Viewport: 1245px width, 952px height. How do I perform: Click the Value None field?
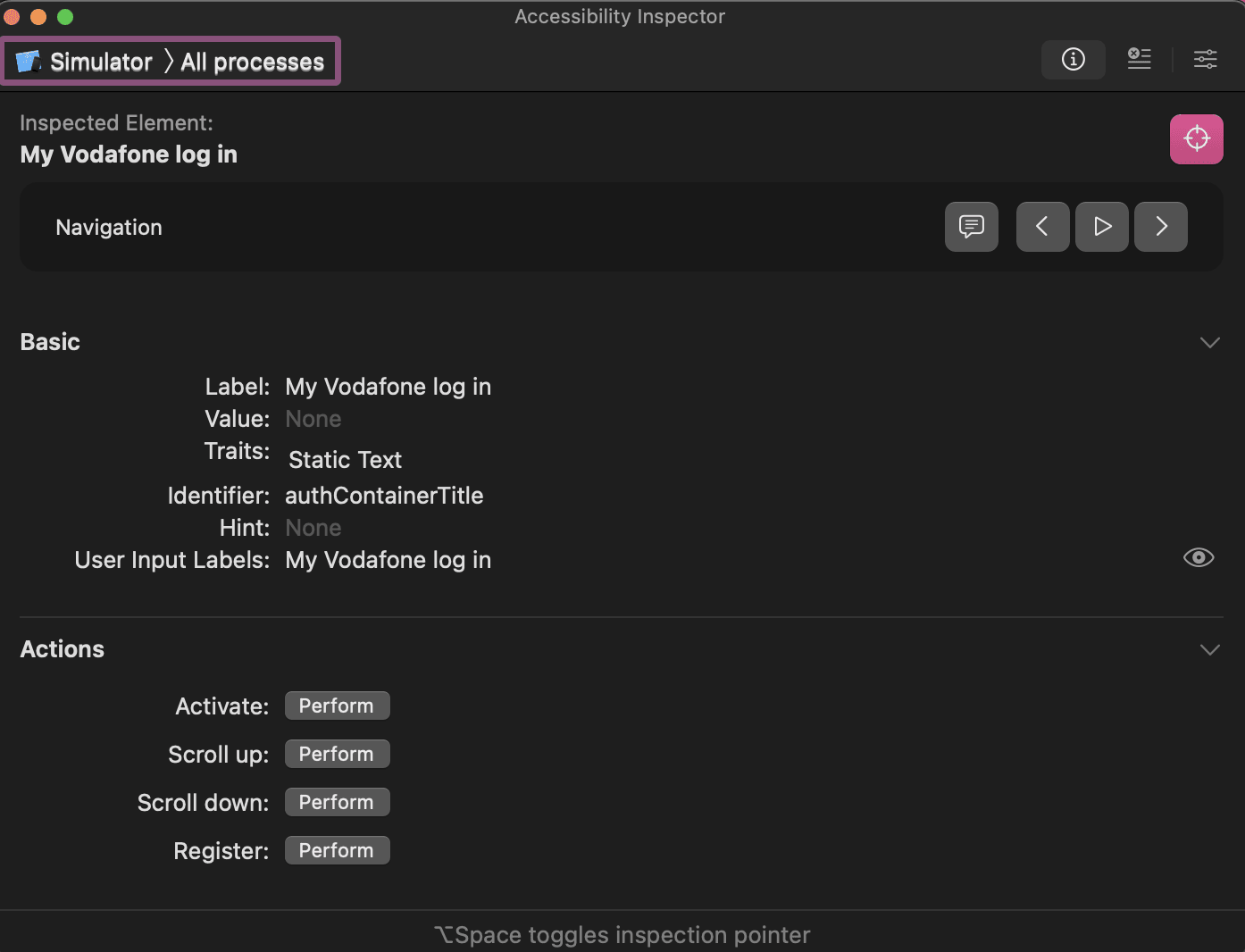click(313, 419)
